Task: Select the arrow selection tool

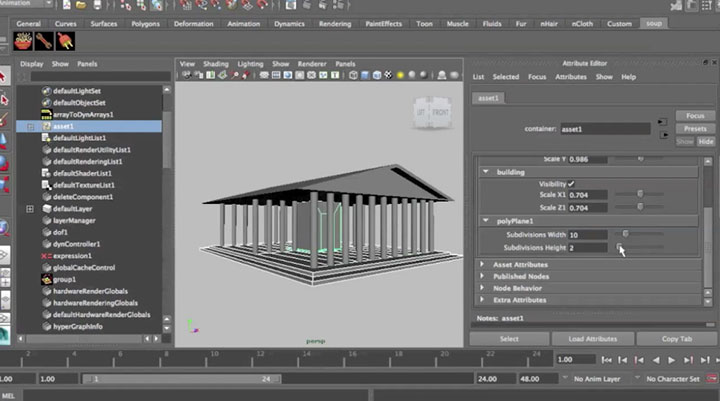Action: (4, 76)
